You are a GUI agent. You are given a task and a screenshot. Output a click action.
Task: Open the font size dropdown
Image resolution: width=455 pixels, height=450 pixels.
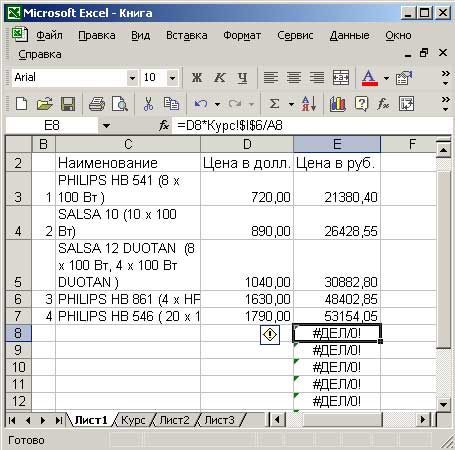pos(172,78)
